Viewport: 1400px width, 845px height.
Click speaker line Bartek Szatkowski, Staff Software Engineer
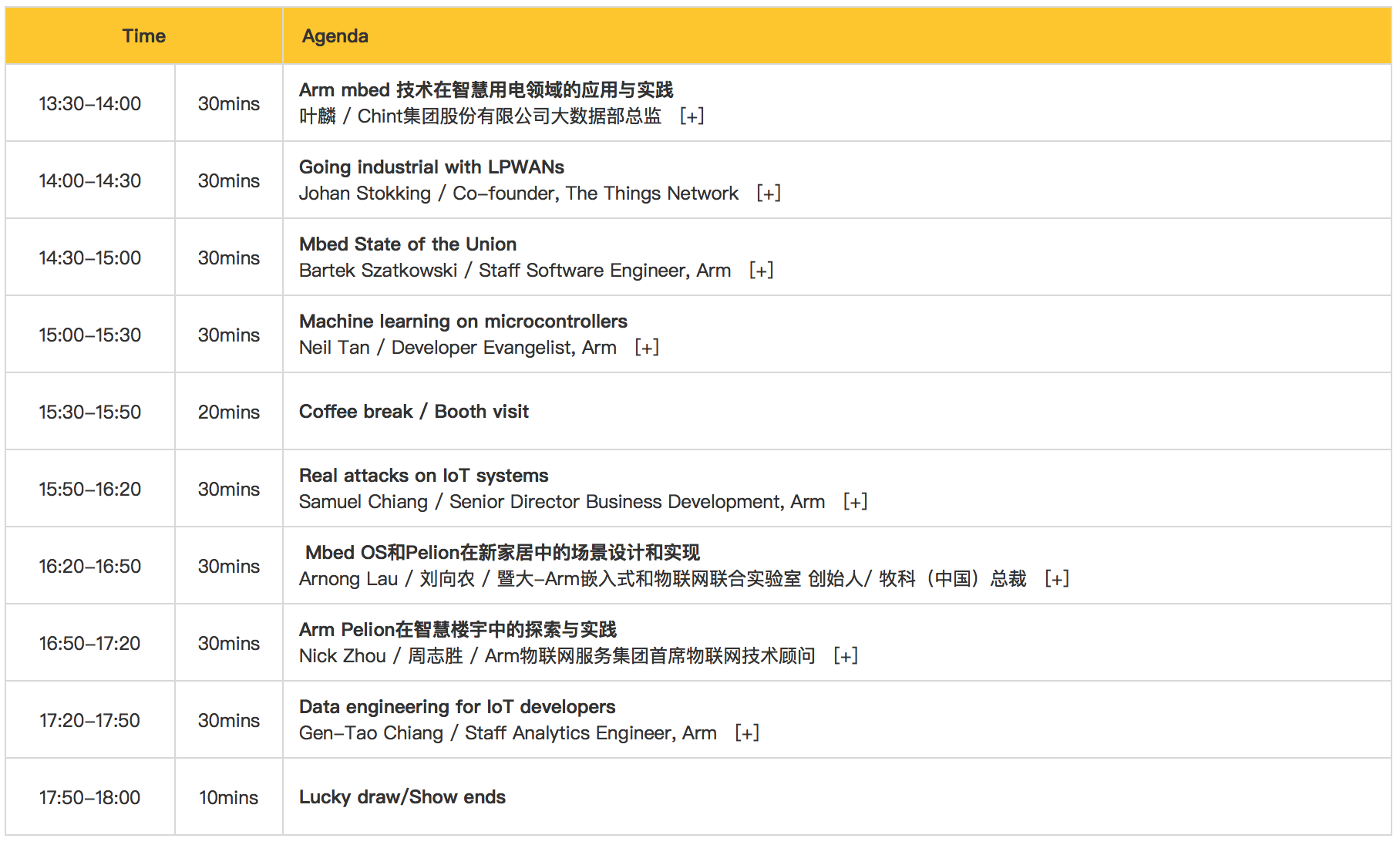coord(515,271)
